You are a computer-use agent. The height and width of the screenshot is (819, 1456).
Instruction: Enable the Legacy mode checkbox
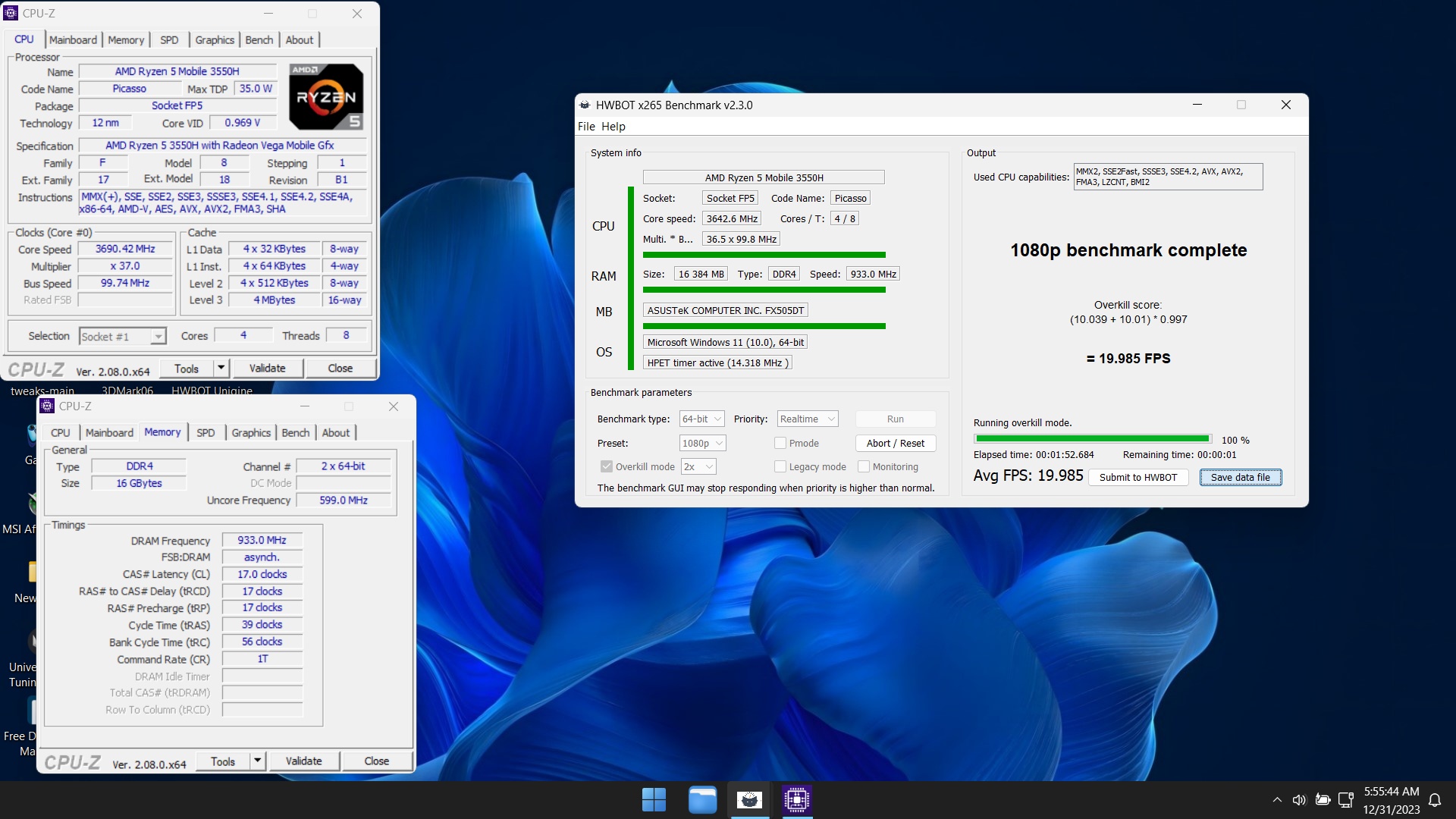point(780,466)
